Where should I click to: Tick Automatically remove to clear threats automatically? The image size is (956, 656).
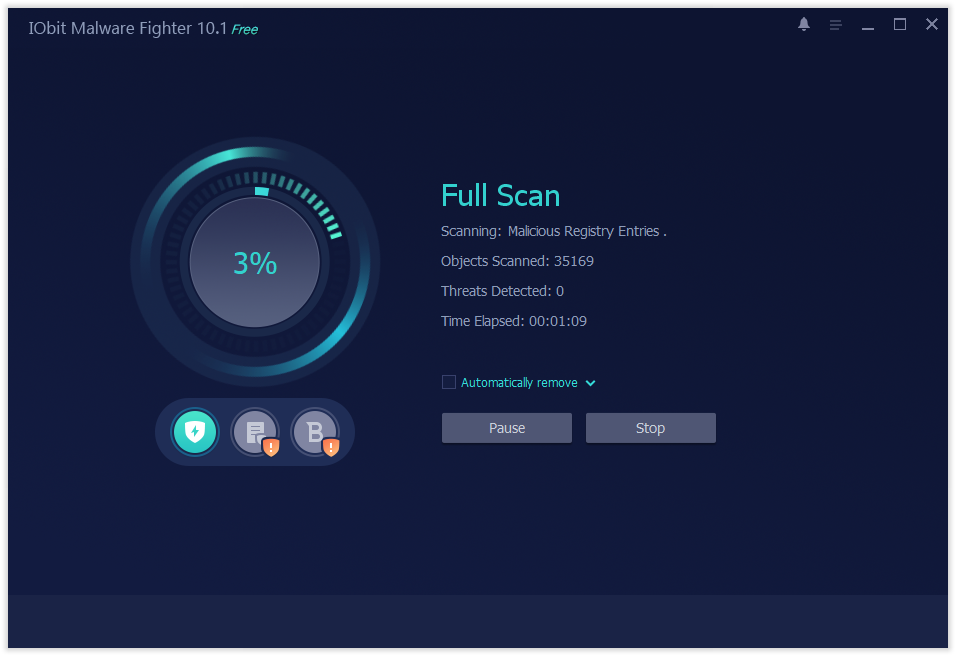[x=448, y=382]
